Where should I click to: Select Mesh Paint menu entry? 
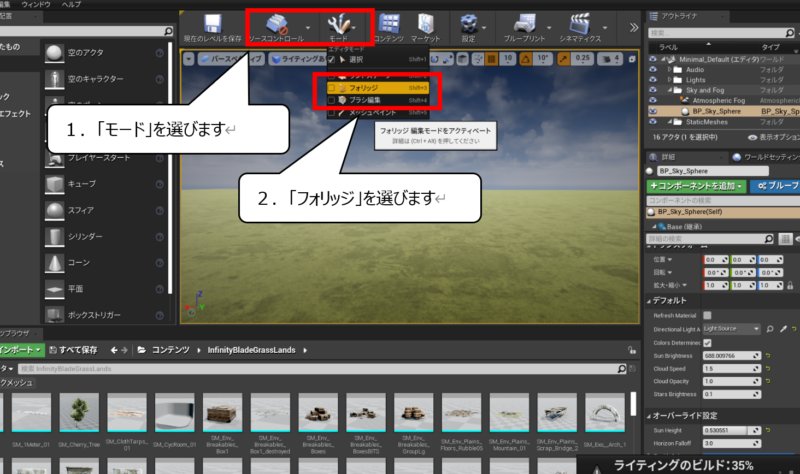point(378,112)
